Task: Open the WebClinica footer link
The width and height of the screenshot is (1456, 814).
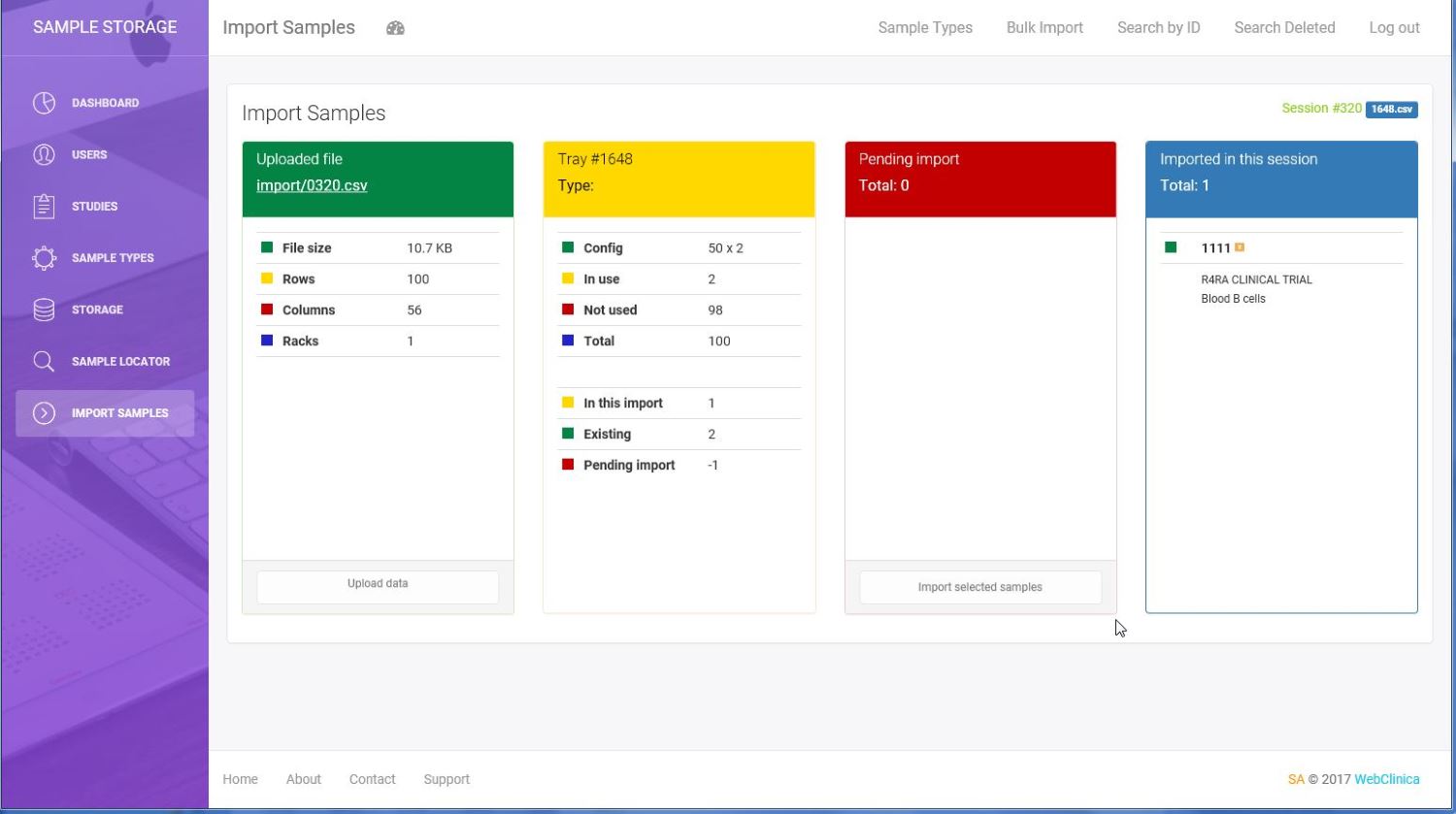Action: point(1386,779)
